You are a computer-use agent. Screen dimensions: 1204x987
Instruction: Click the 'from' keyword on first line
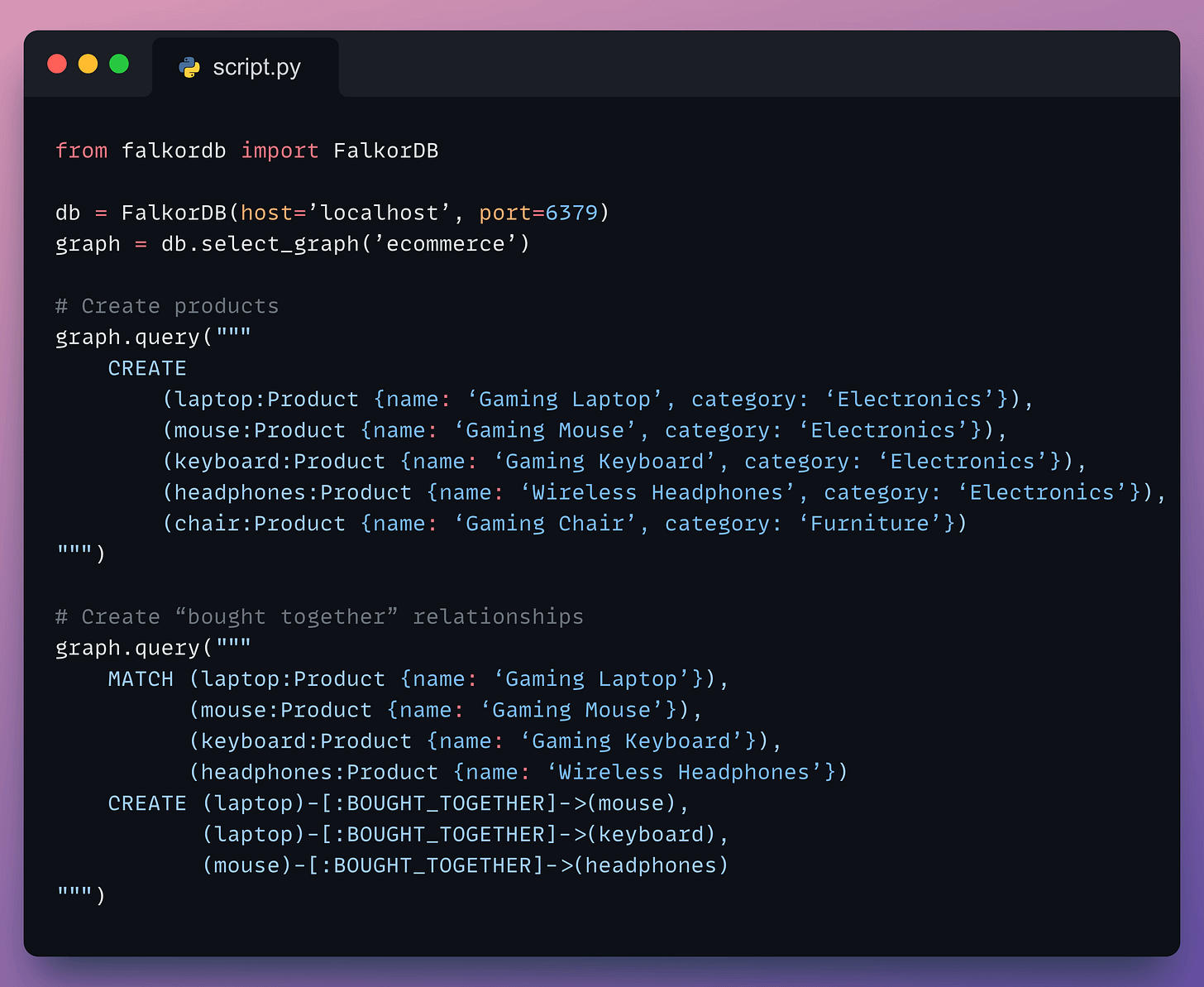(x=81, y=151)
